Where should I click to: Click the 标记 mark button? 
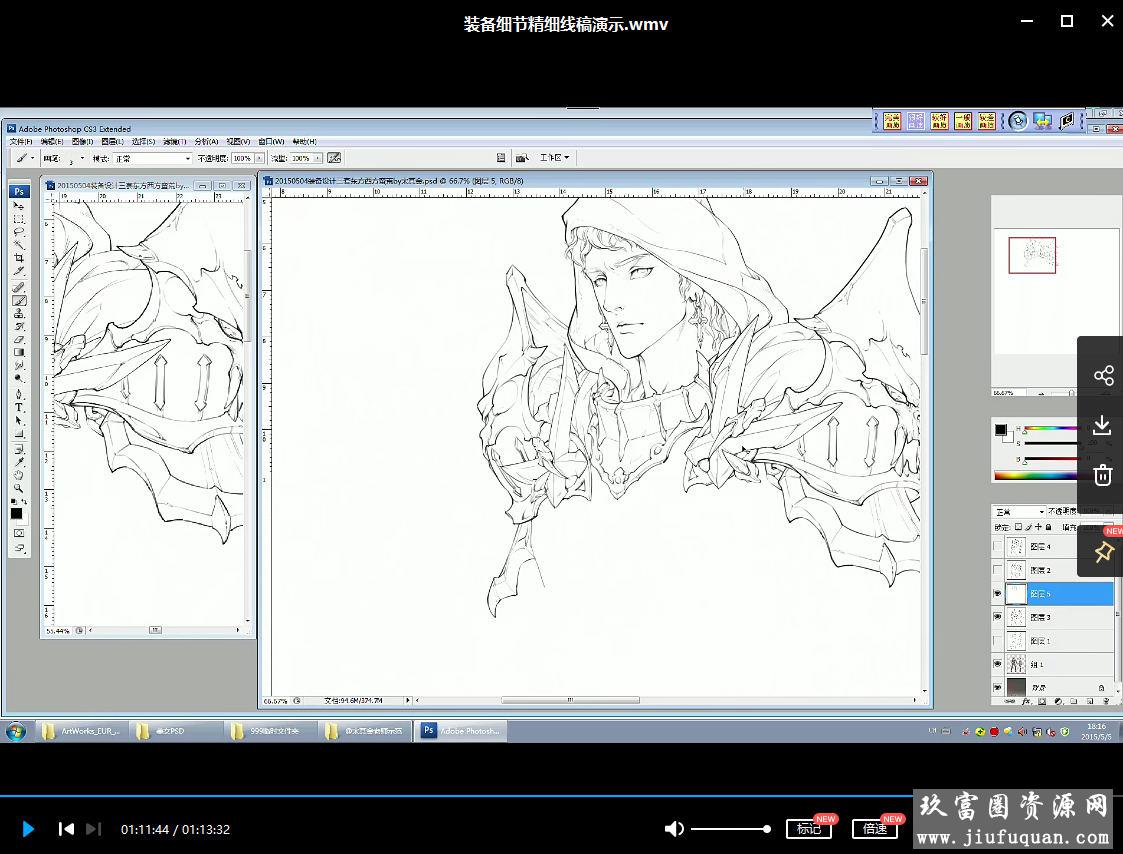tap(808, 829)
